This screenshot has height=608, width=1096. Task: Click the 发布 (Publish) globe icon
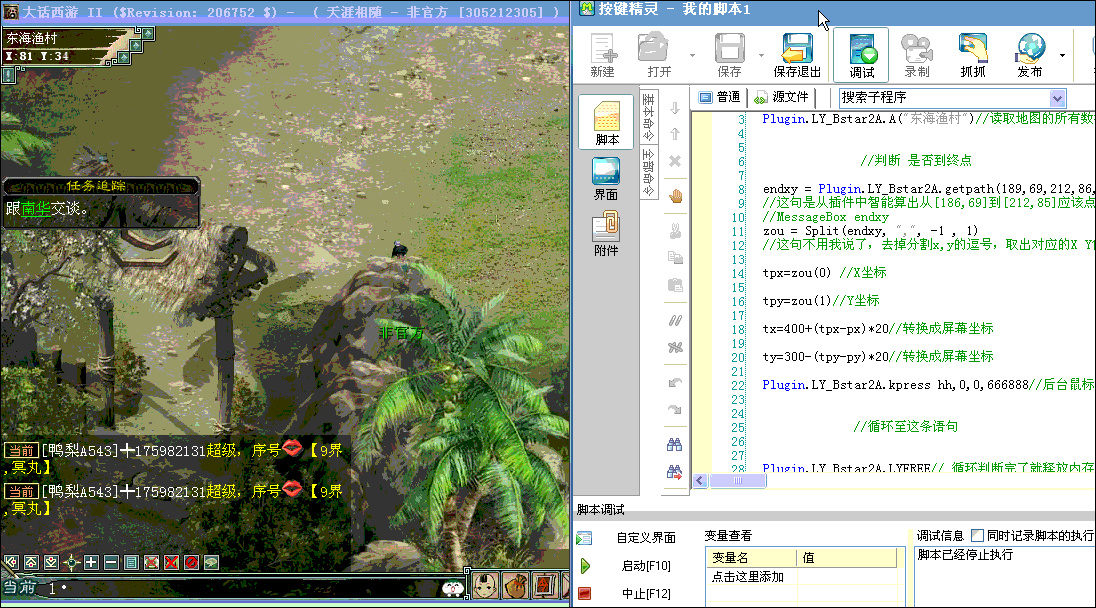tap(1030, 55)
